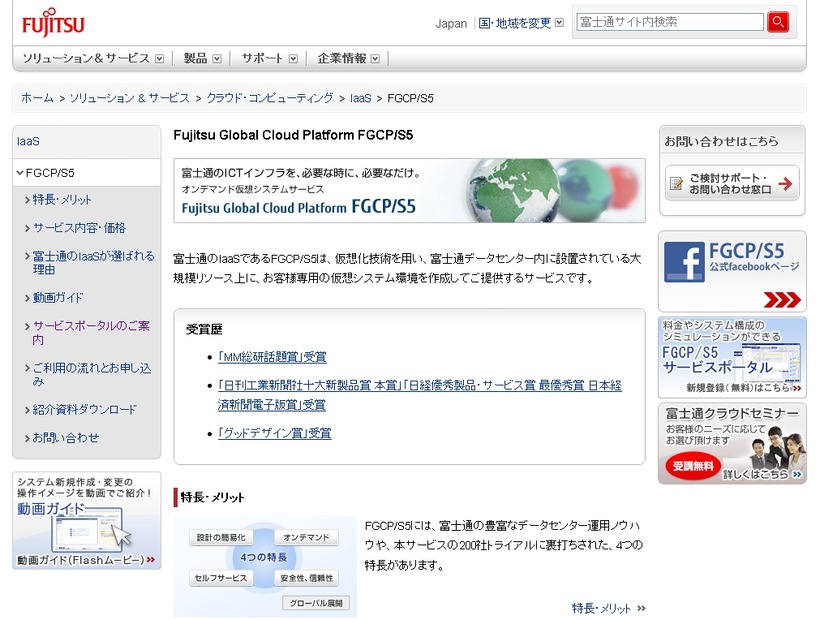Open ソリューション & サービス breadcrumb link
This screenshot has width=820, height=620.
pos(129,98)
